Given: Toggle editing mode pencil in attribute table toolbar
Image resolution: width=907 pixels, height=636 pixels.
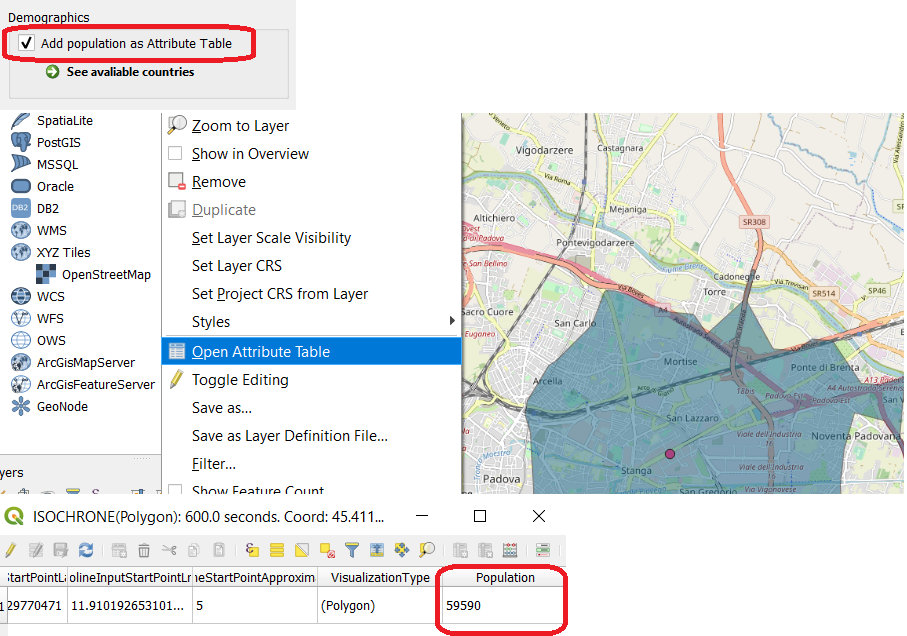Looking at the screenshot, I should 10,550.
